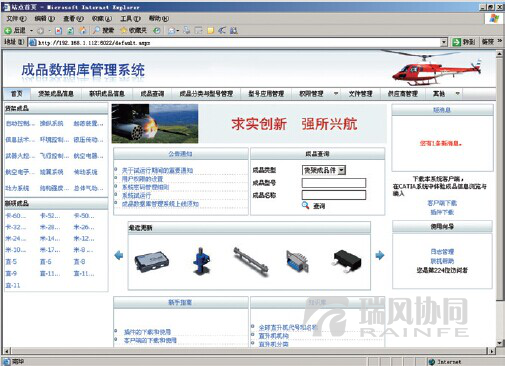This screenshot has height=366, width=505.
Task: Click the left blue arrow in the product carousel
Action: 119,255
